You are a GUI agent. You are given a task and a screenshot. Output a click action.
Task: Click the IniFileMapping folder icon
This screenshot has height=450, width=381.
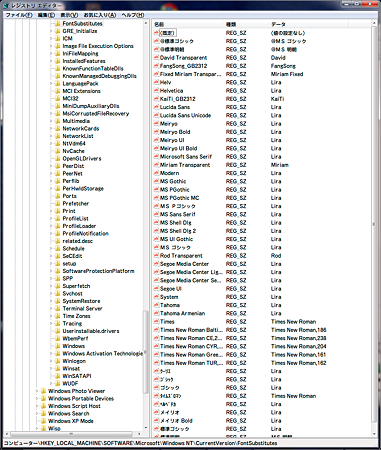(58, 54)
